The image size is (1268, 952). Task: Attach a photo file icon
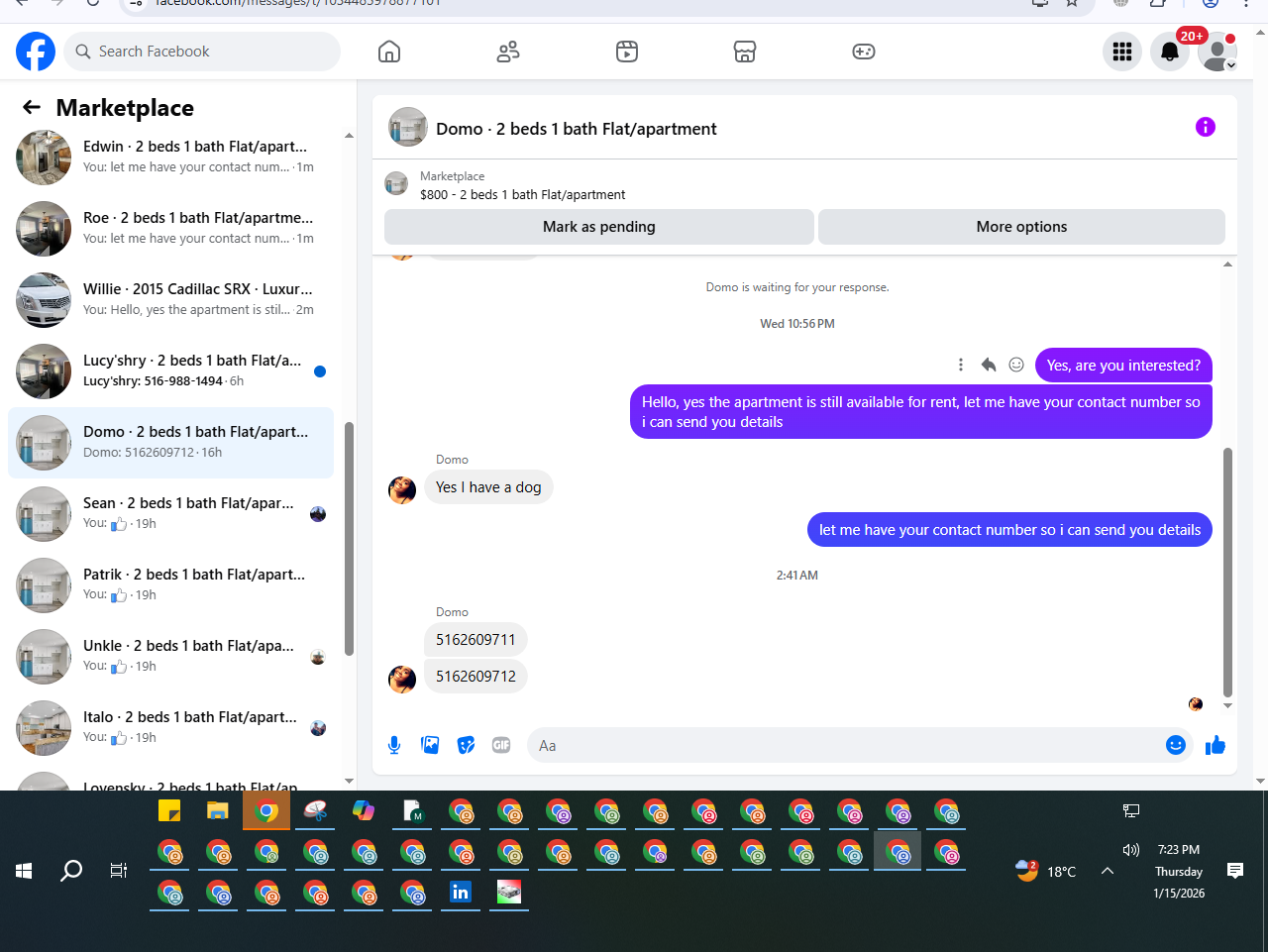(x=430, y=745)
